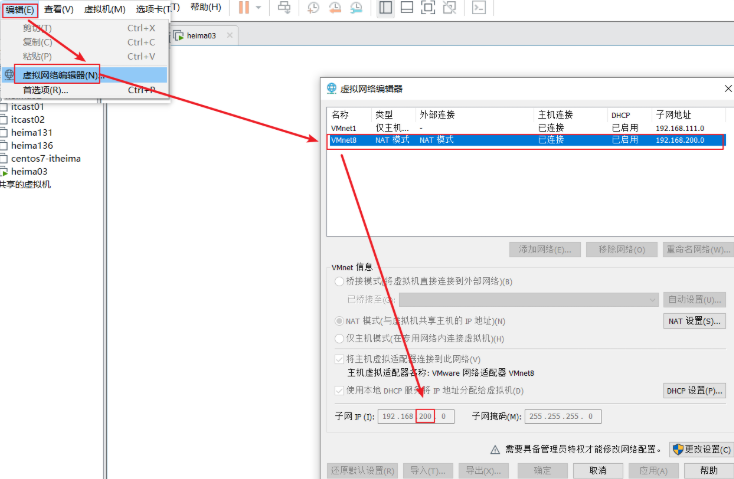This screenshot has height=479, width=734.
Task: Toggle 将主机虚拟适配器连接到此网络 checkbox
Action: 339,359
